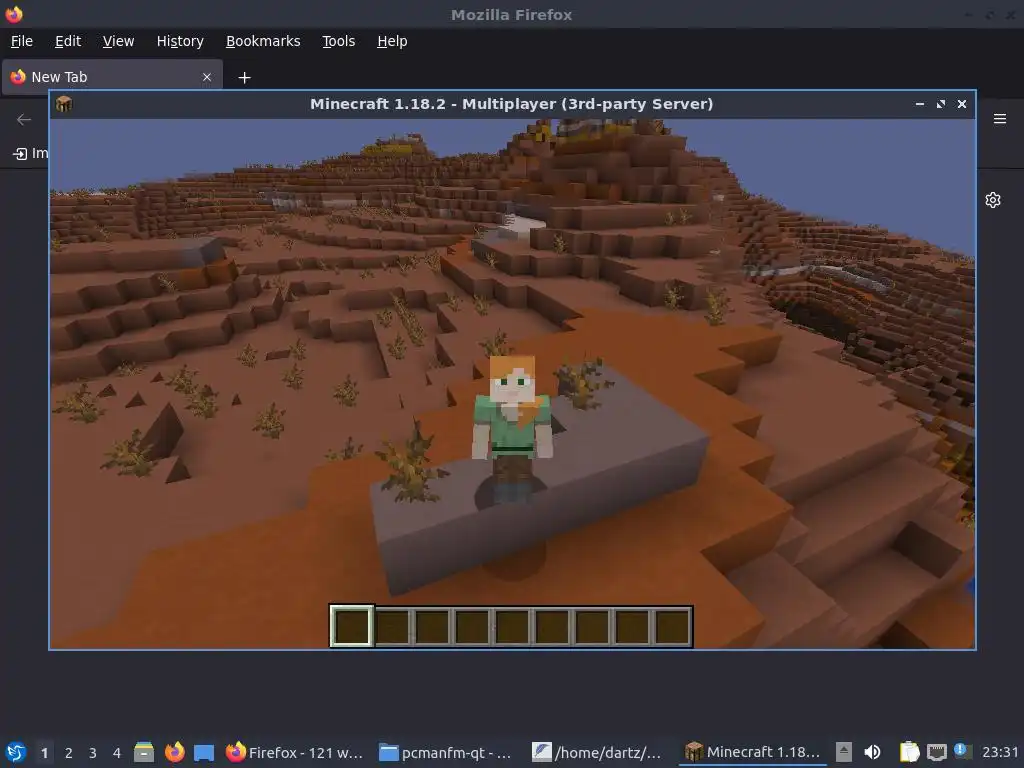Click the removable media eject tray icon

click(844, 752)
